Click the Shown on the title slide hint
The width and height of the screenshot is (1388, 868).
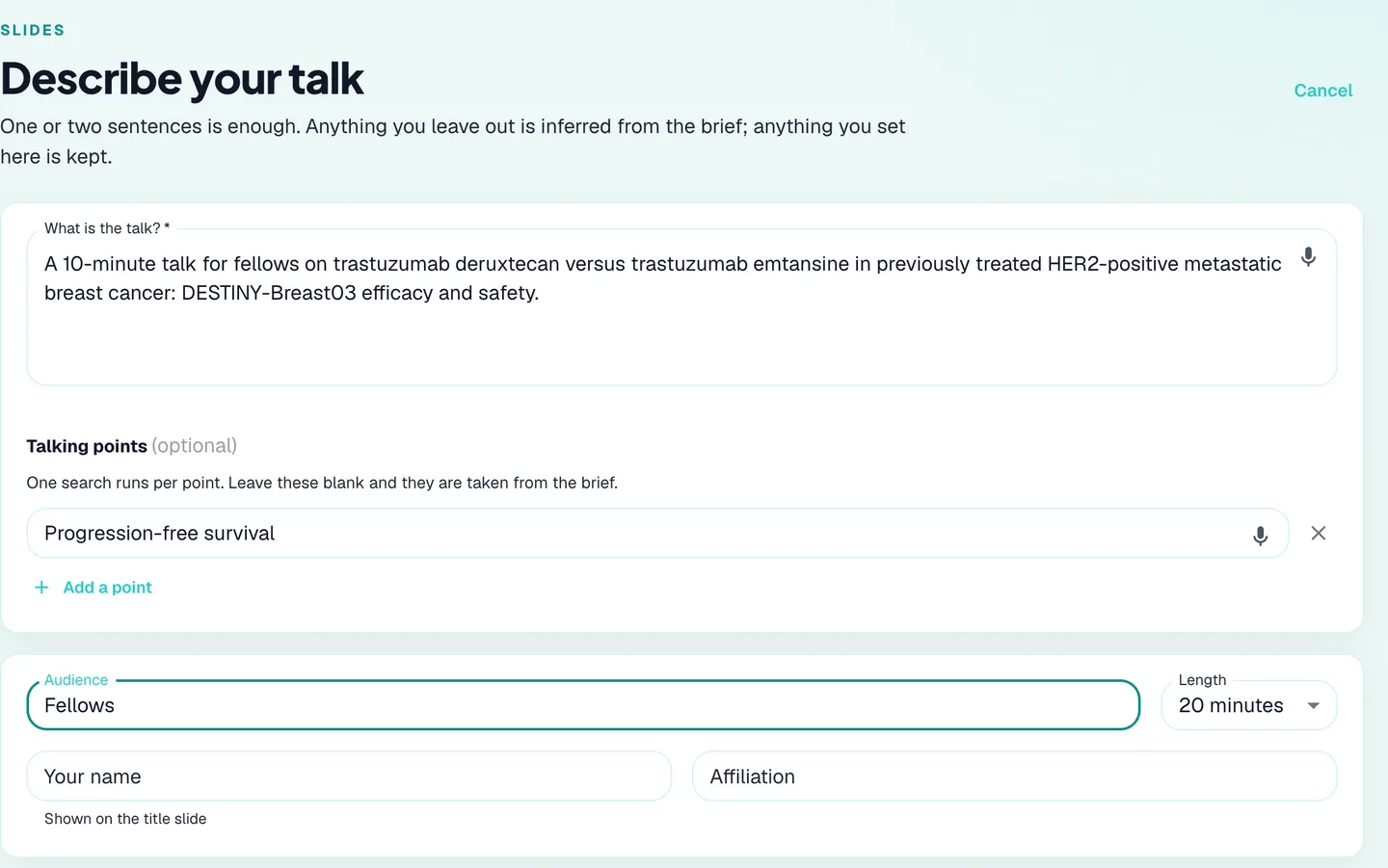[125, 819]
